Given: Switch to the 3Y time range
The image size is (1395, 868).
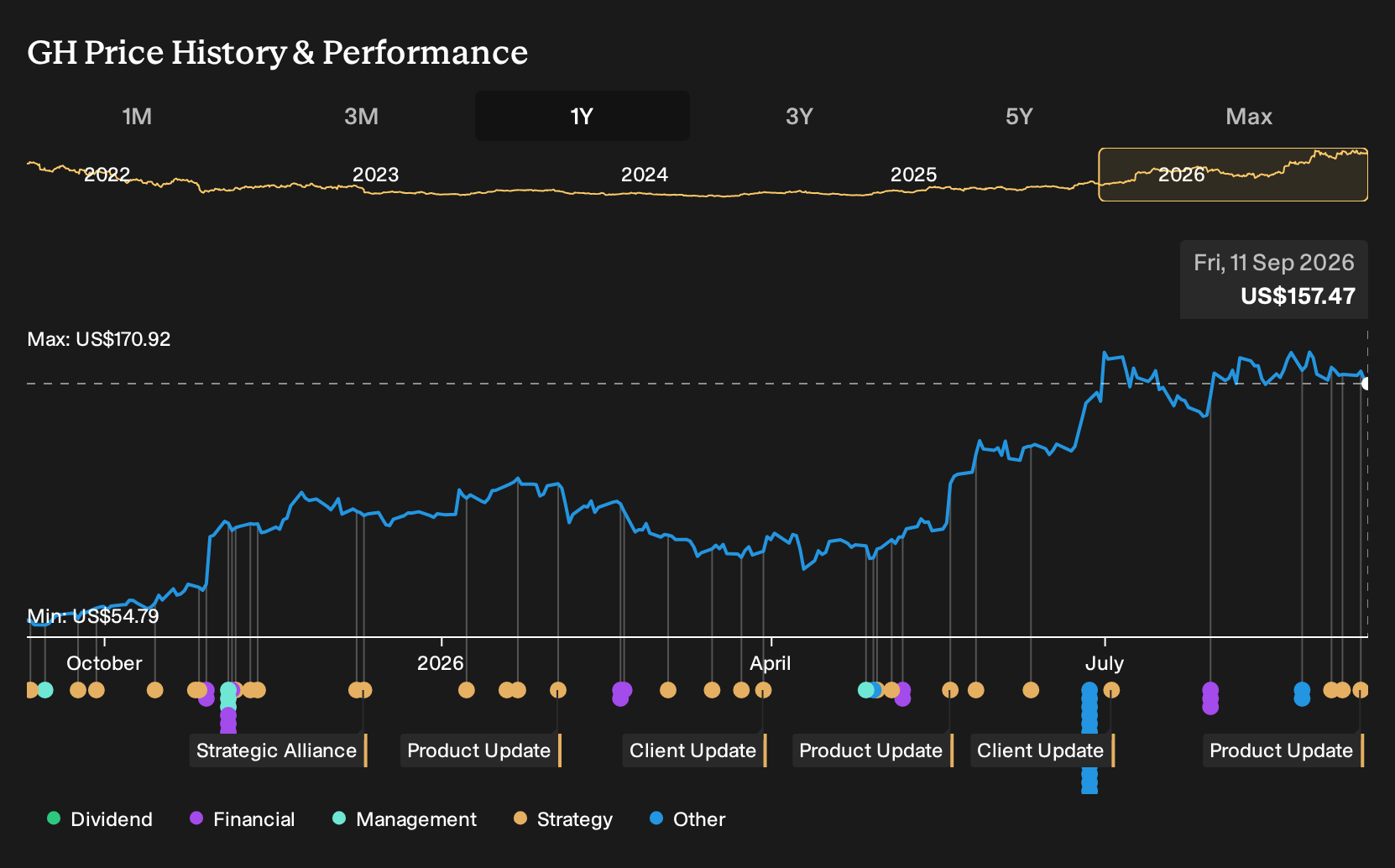Looking at the screenshot, I should point(799,116).
